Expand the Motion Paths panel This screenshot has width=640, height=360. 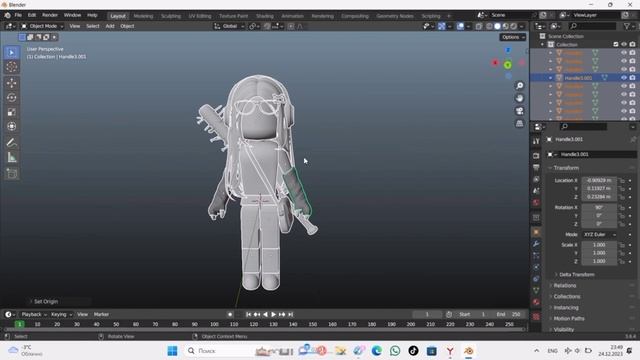(569, 319)
